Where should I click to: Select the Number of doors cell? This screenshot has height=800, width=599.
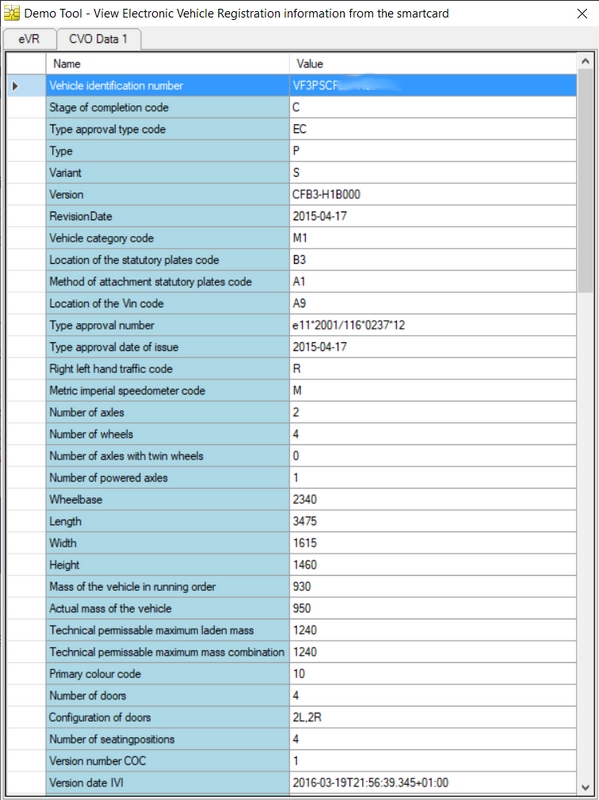168,695
